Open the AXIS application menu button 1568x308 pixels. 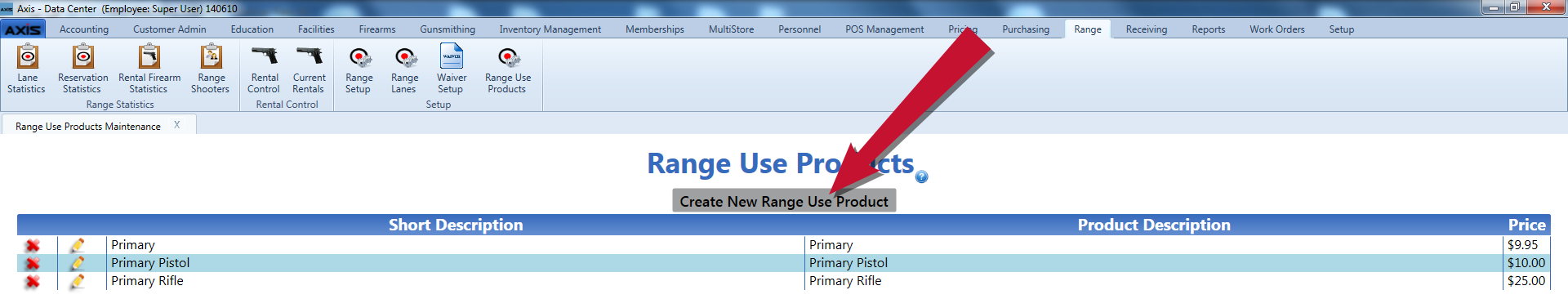[x=23, y=29]
